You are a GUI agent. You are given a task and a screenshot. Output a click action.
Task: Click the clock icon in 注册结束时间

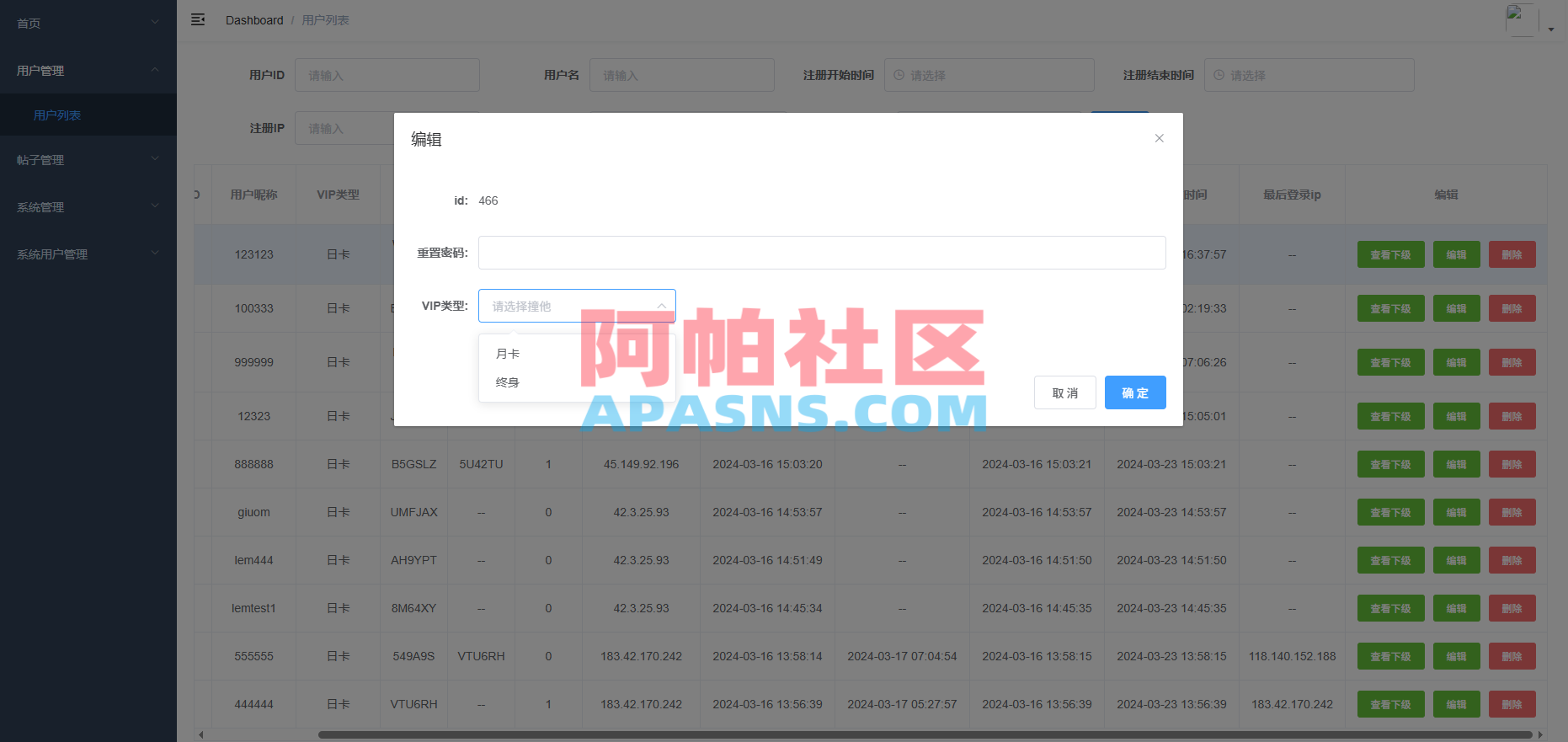point(1219,75)
